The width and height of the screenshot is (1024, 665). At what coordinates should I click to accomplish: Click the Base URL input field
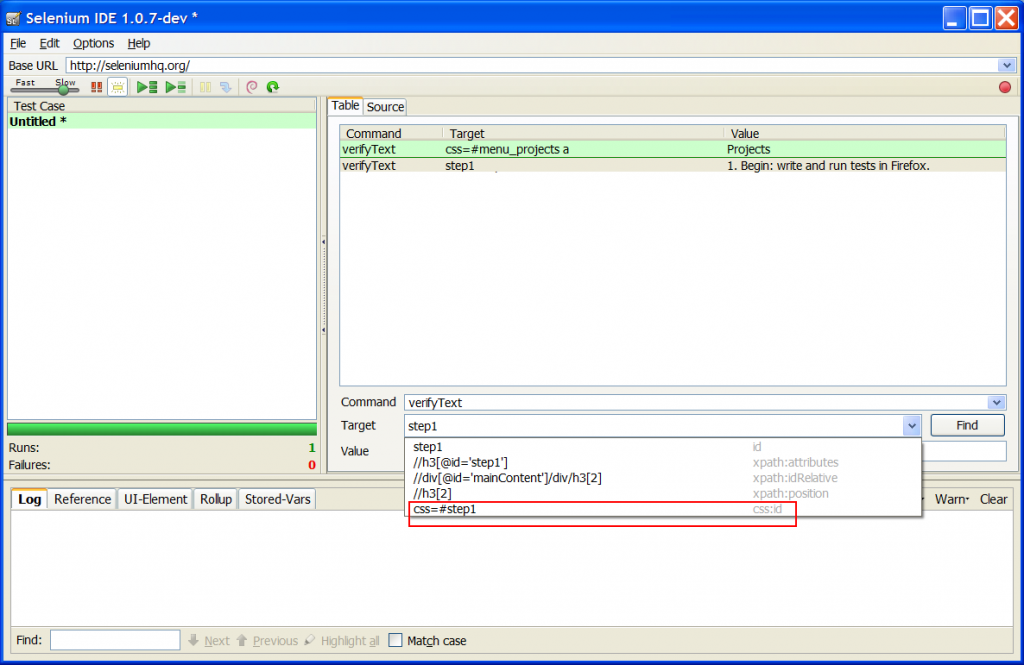[532, 65]
